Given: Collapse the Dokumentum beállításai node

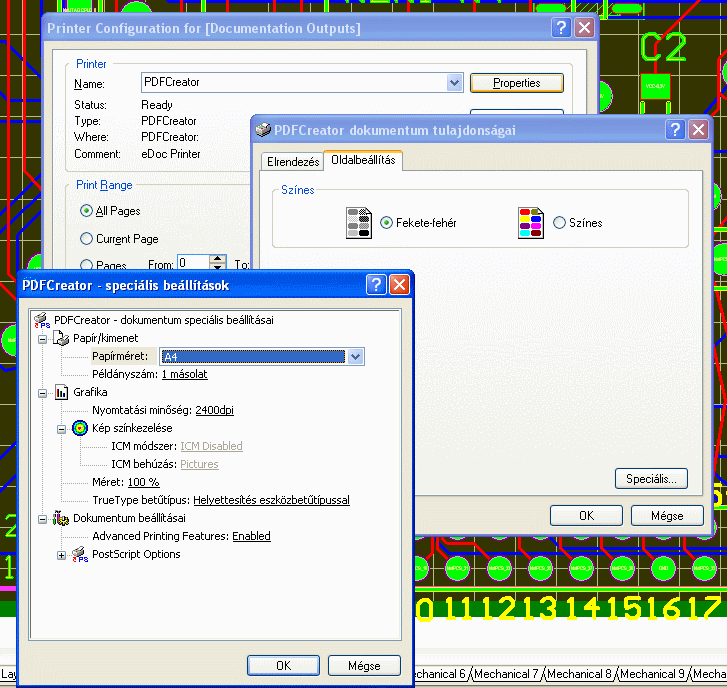Looking at the screenshot, I should point(43,519).
